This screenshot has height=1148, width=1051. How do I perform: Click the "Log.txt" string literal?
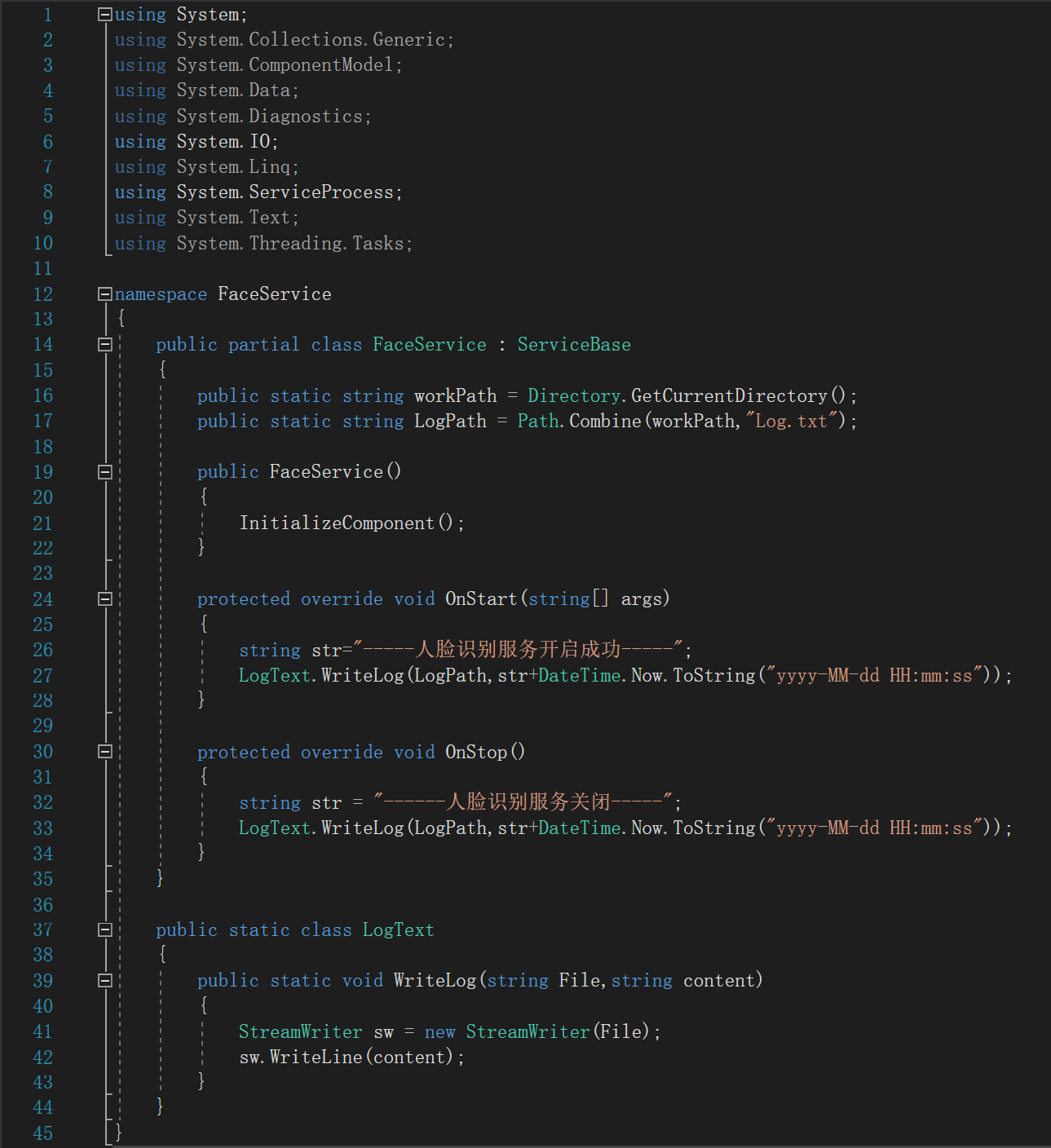point(792,421)
